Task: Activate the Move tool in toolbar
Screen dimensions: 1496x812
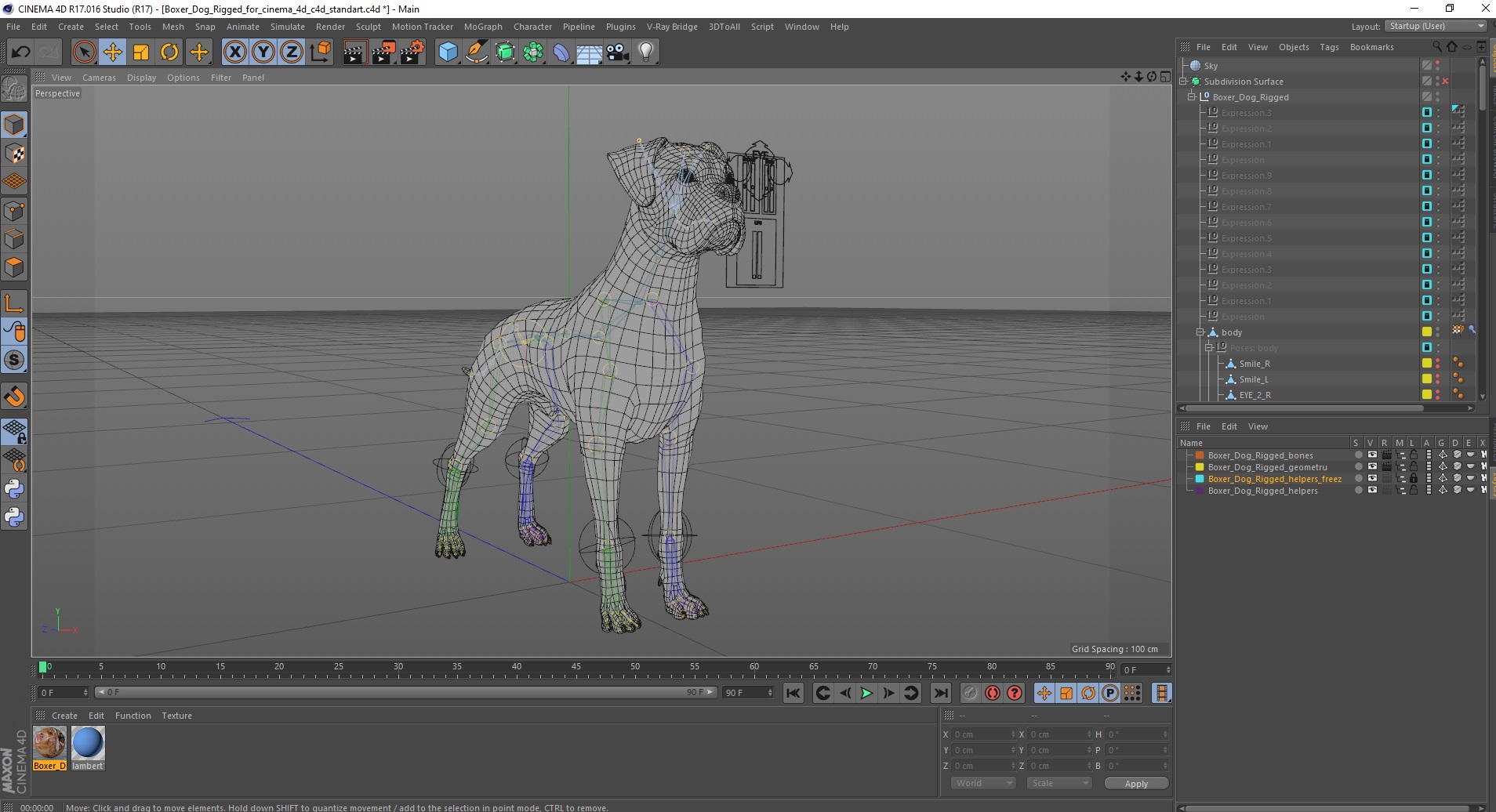Action: tap(113, 53)
